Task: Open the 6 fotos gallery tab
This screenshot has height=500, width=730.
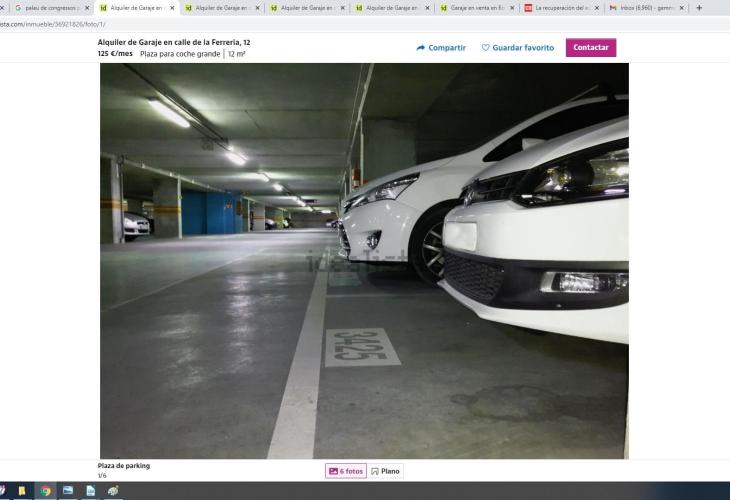Action: [345, 471]
